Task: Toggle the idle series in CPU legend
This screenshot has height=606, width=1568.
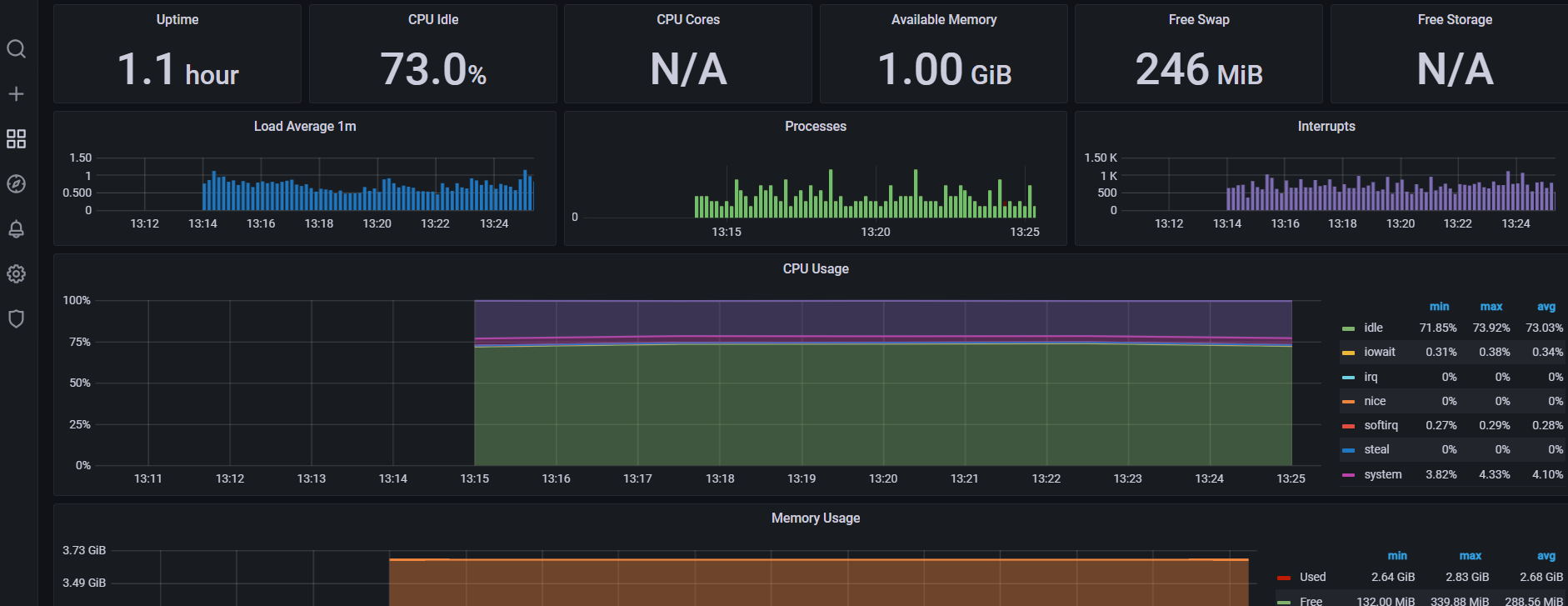Action: pyautogui.click(x=1373, y=328)
